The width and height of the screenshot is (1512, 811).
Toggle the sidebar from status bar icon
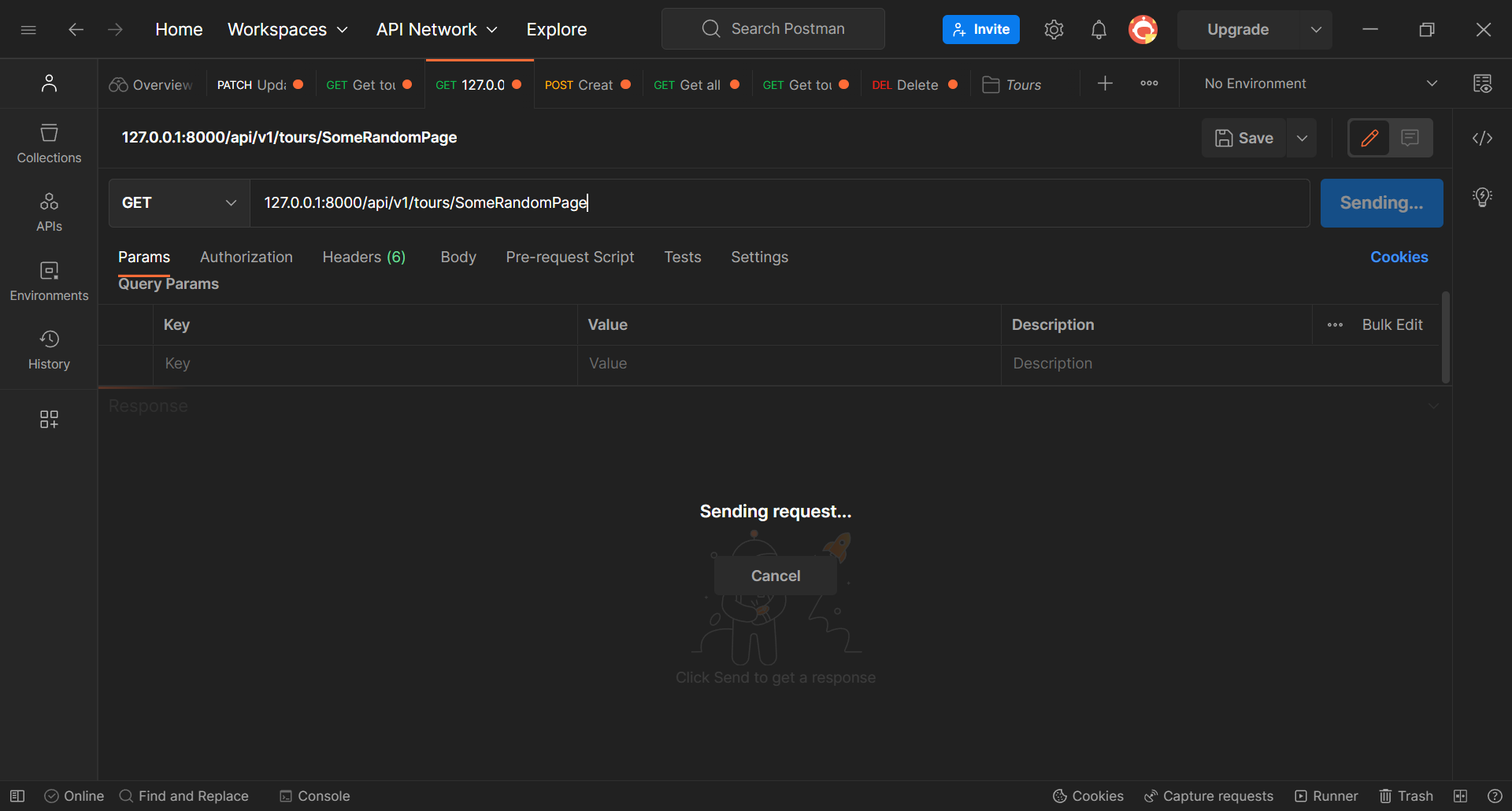pos(17,796)
